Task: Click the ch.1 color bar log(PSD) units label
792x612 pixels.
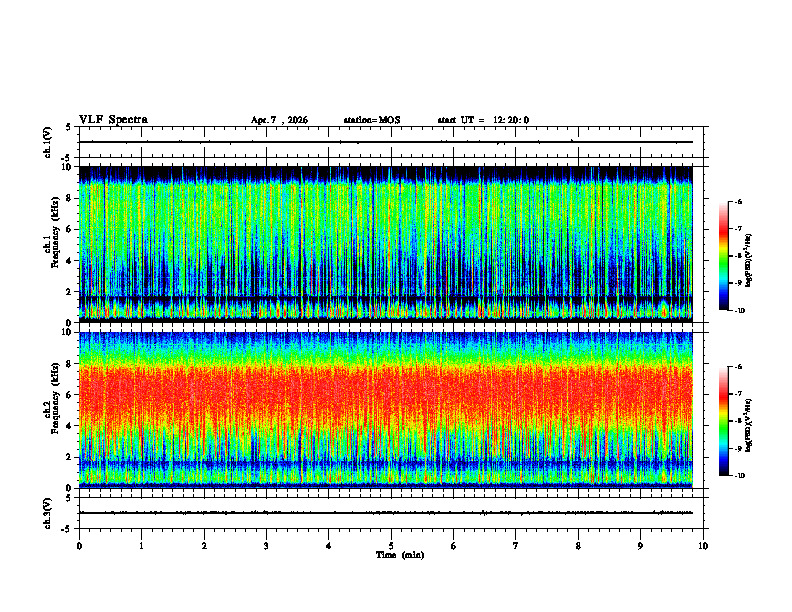Action: coord(749,260)
